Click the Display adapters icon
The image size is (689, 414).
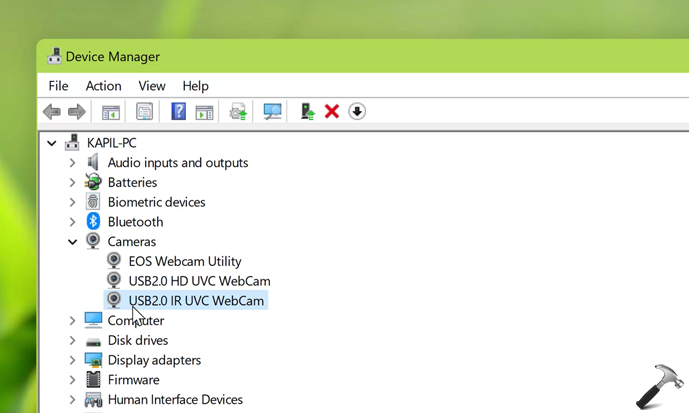pyautogui.click(x=93, y=360)
